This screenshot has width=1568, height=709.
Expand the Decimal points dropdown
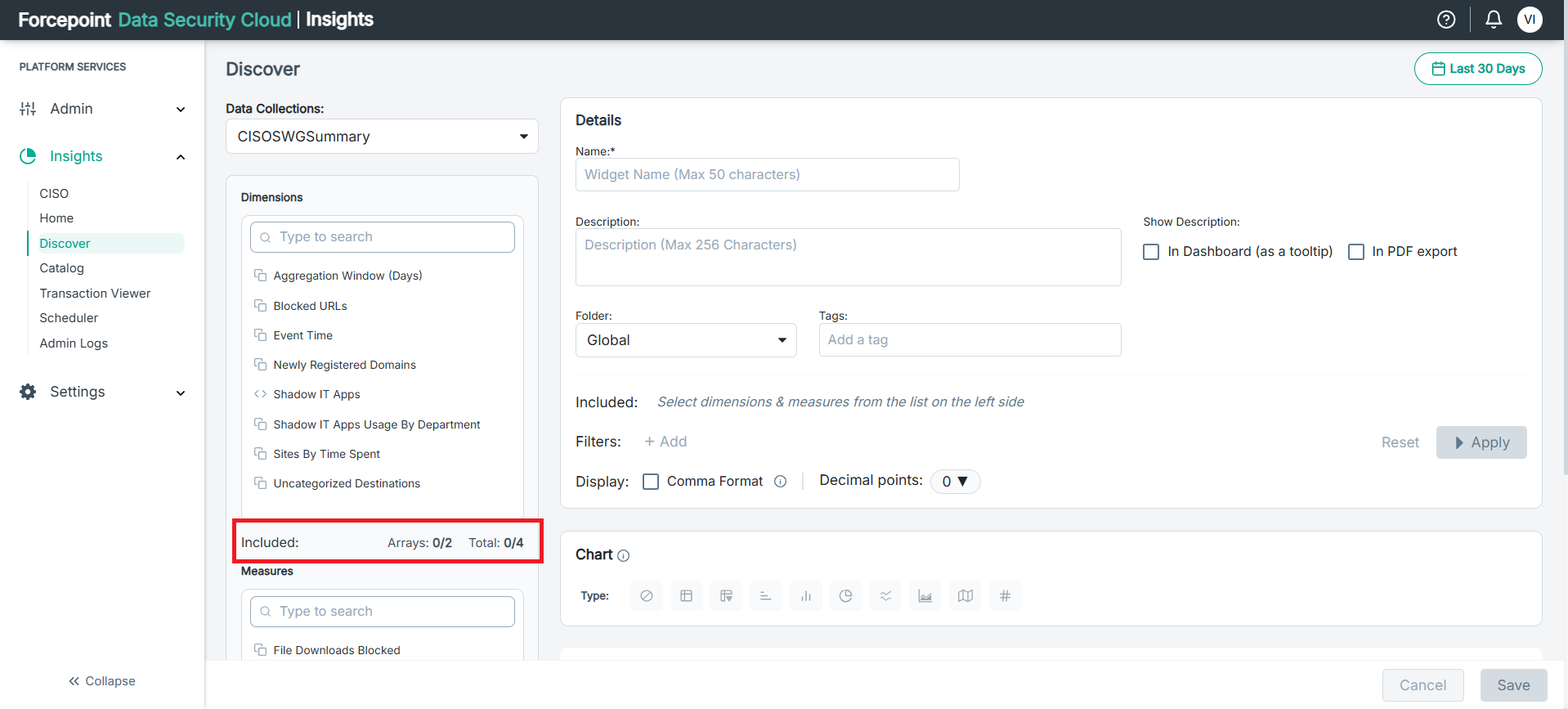[x=955, y=482]
